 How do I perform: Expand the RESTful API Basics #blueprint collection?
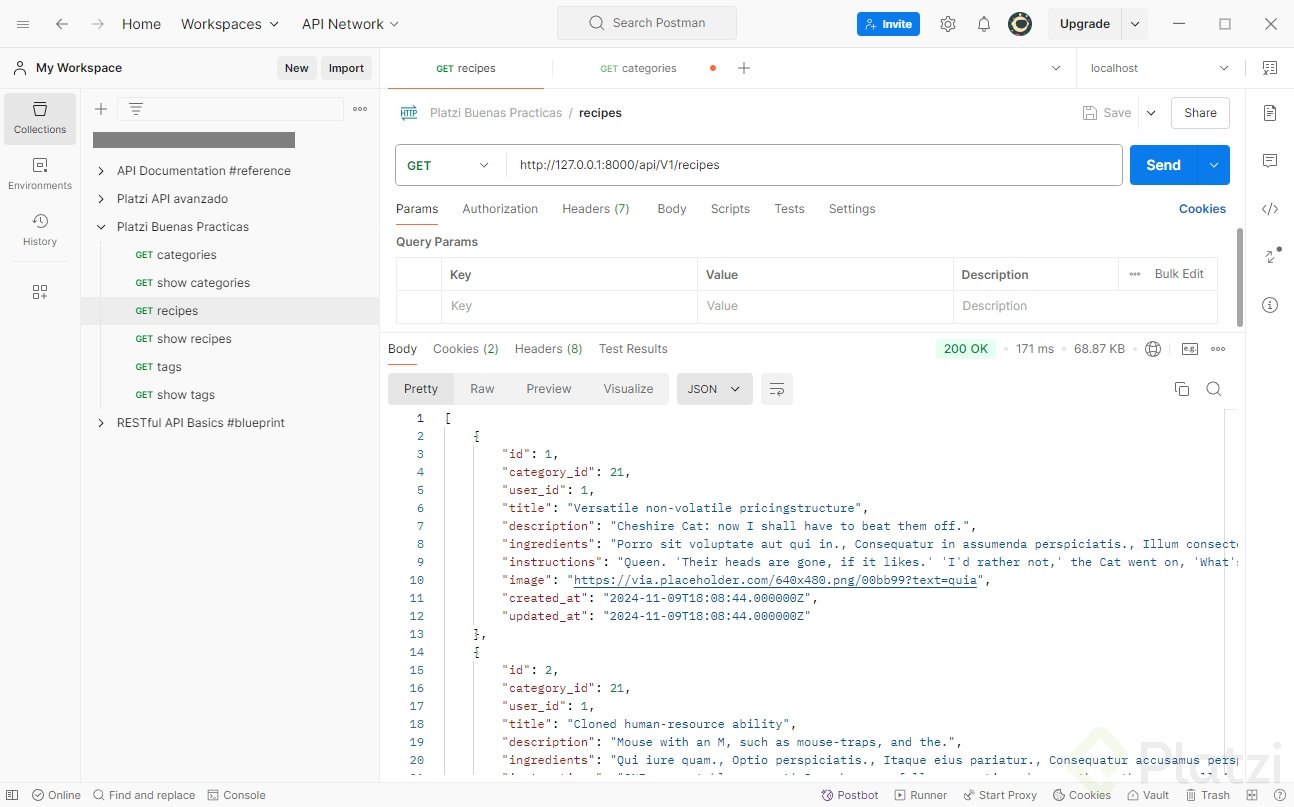101,423
